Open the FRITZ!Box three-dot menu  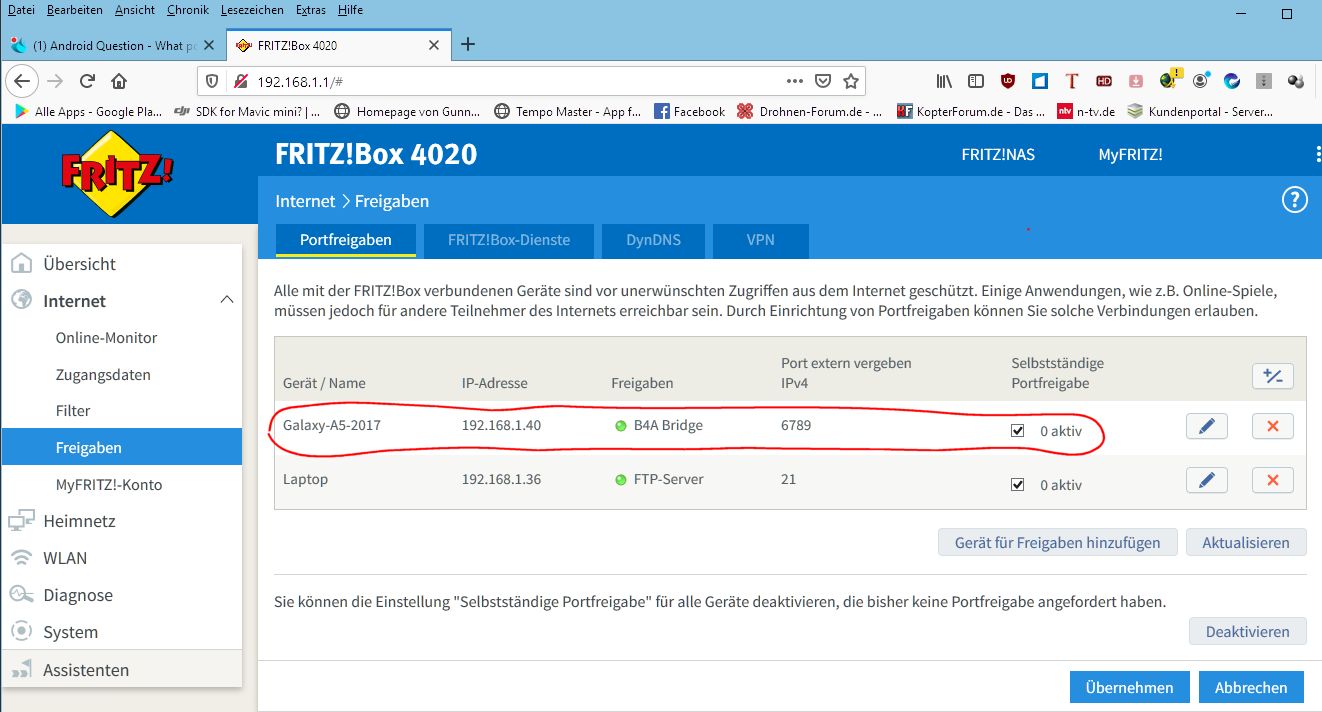[1318, 154]
